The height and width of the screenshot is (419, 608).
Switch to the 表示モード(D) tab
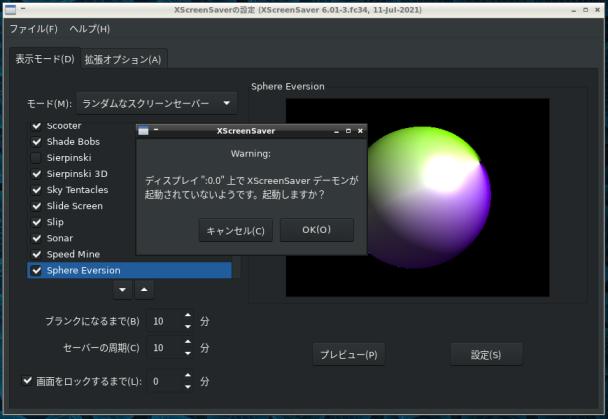(45, 59)
